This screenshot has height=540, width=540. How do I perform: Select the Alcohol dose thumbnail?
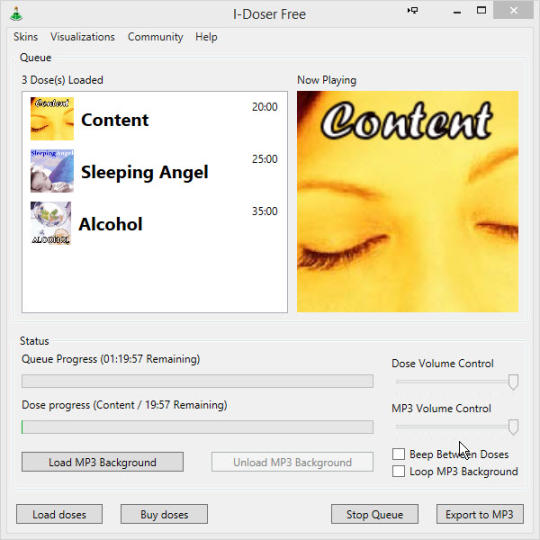click(51, 223)
